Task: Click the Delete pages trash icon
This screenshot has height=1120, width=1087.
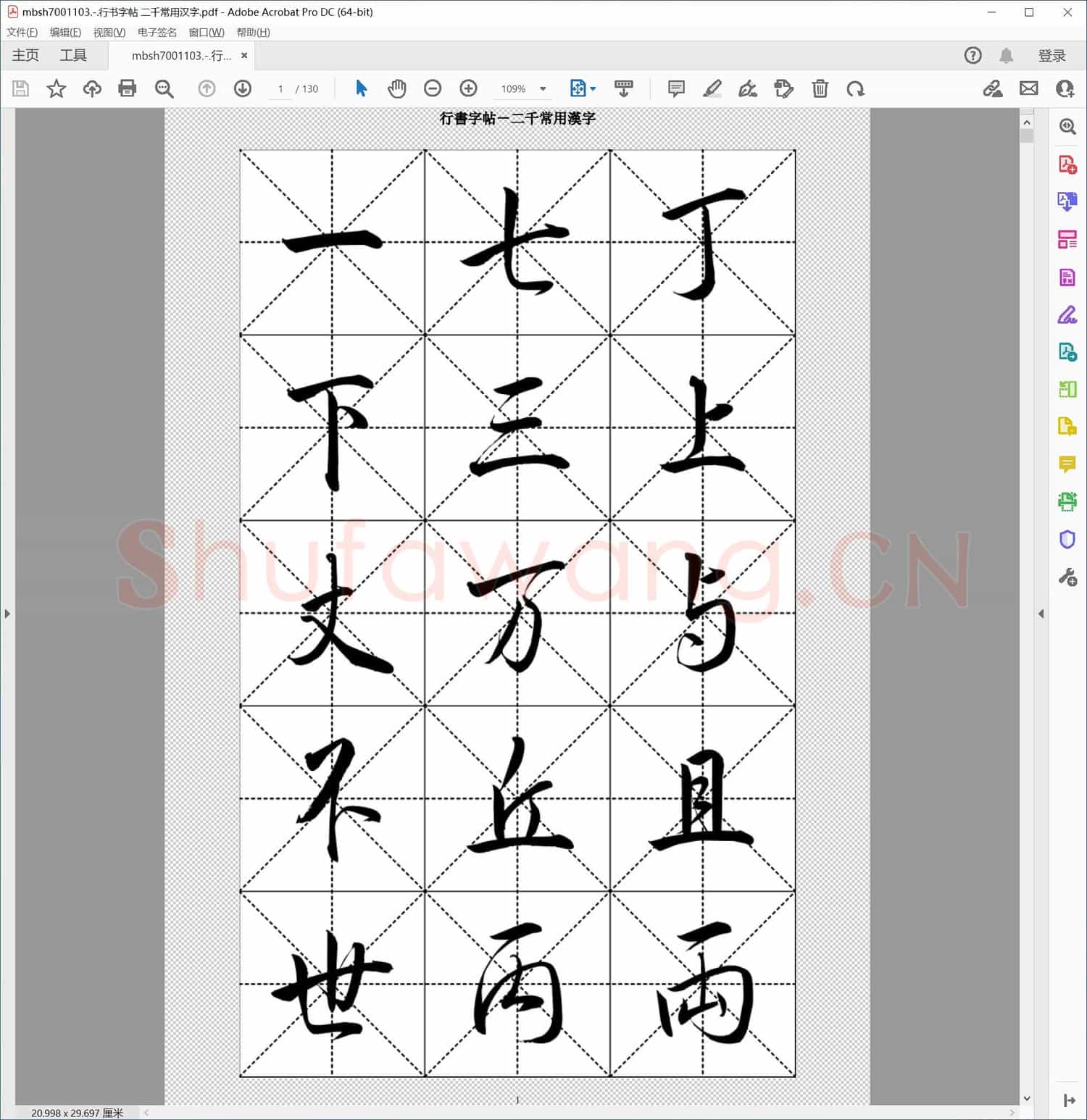Action: (820, 88)
